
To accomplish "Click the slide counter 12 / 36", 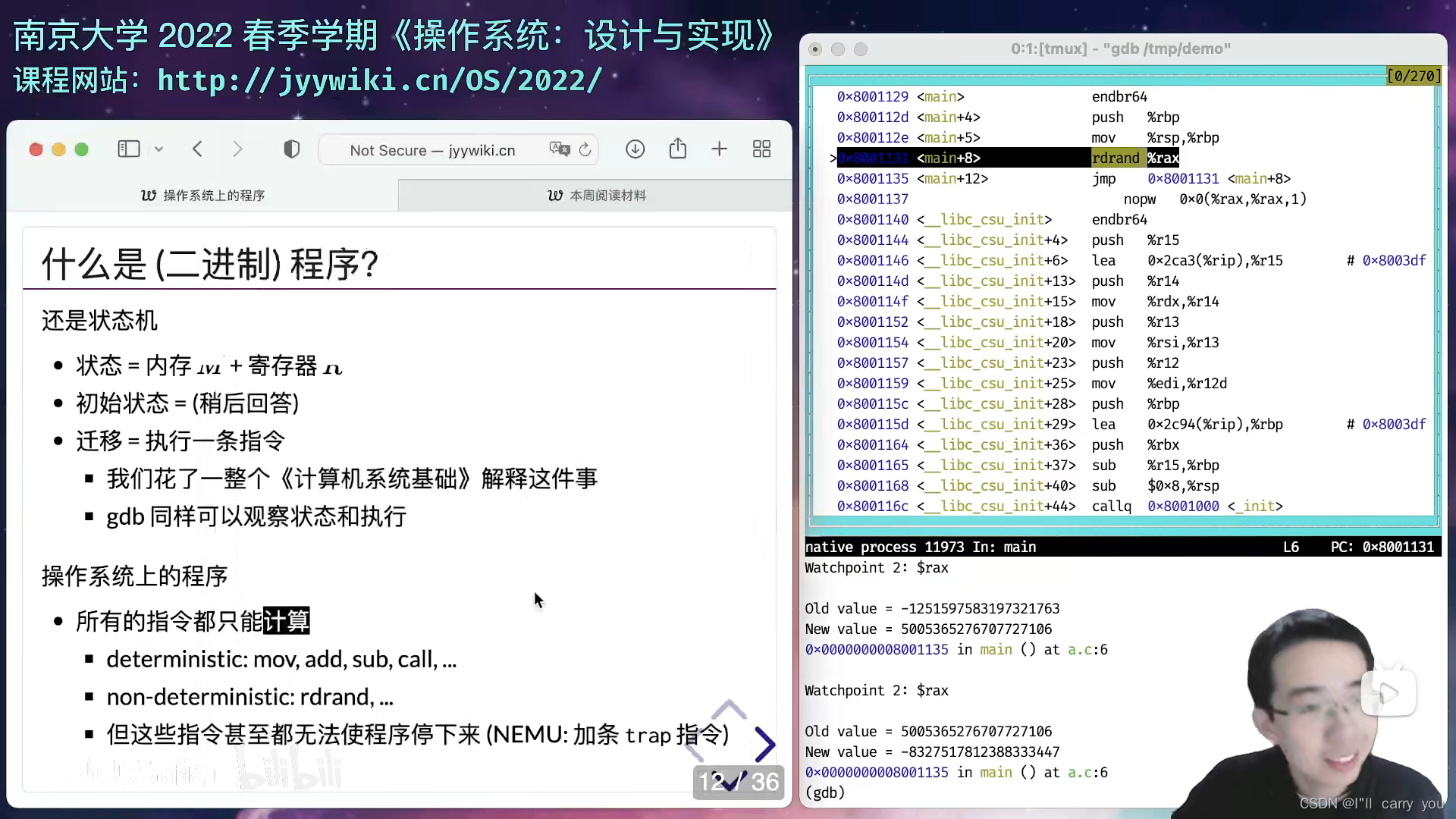I will pos(738,782).
